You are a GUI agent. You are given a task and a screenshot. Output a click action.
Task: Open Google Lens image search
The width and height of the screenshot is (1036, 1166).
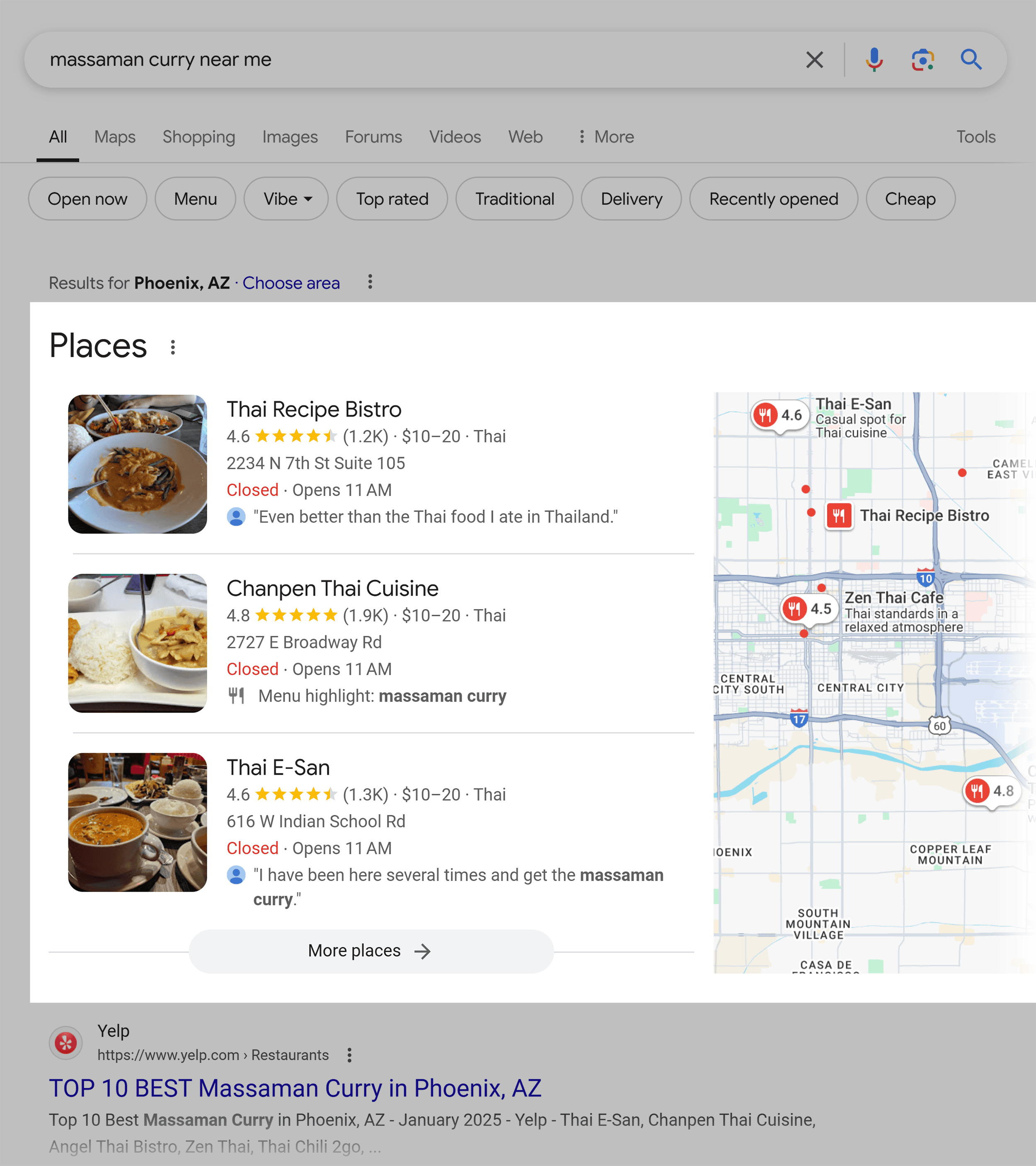click(x=922, y=59)
